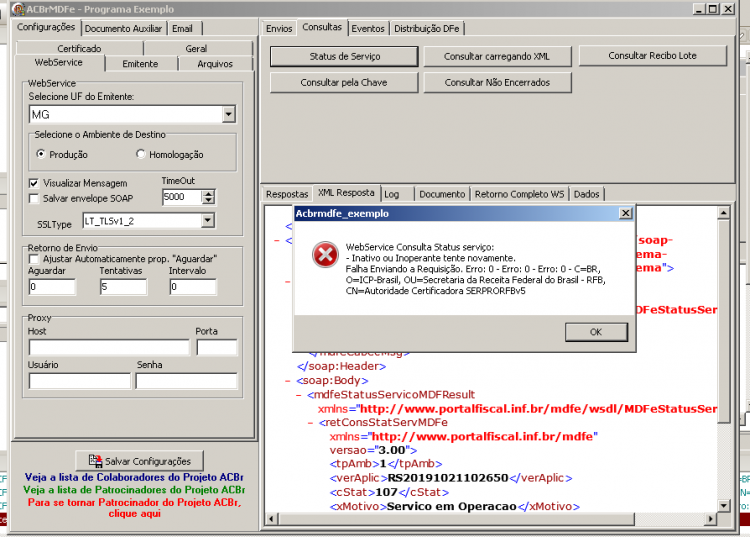This screenshot has height=537, width=750.
Task: Click the Intervalo input field
Action: pyautogui.click(x=193, y=287)
